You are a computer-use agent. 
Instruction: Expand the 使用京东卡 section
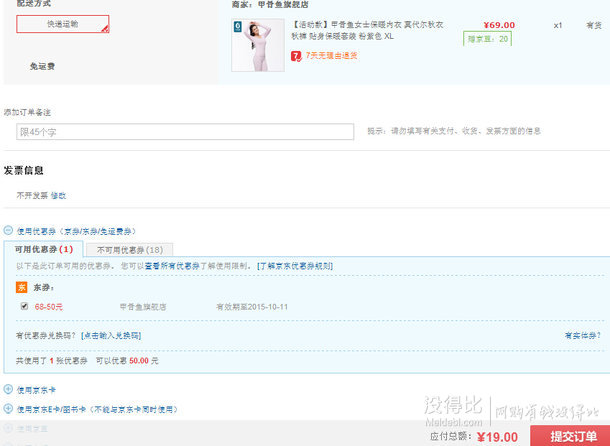[8, 389]
